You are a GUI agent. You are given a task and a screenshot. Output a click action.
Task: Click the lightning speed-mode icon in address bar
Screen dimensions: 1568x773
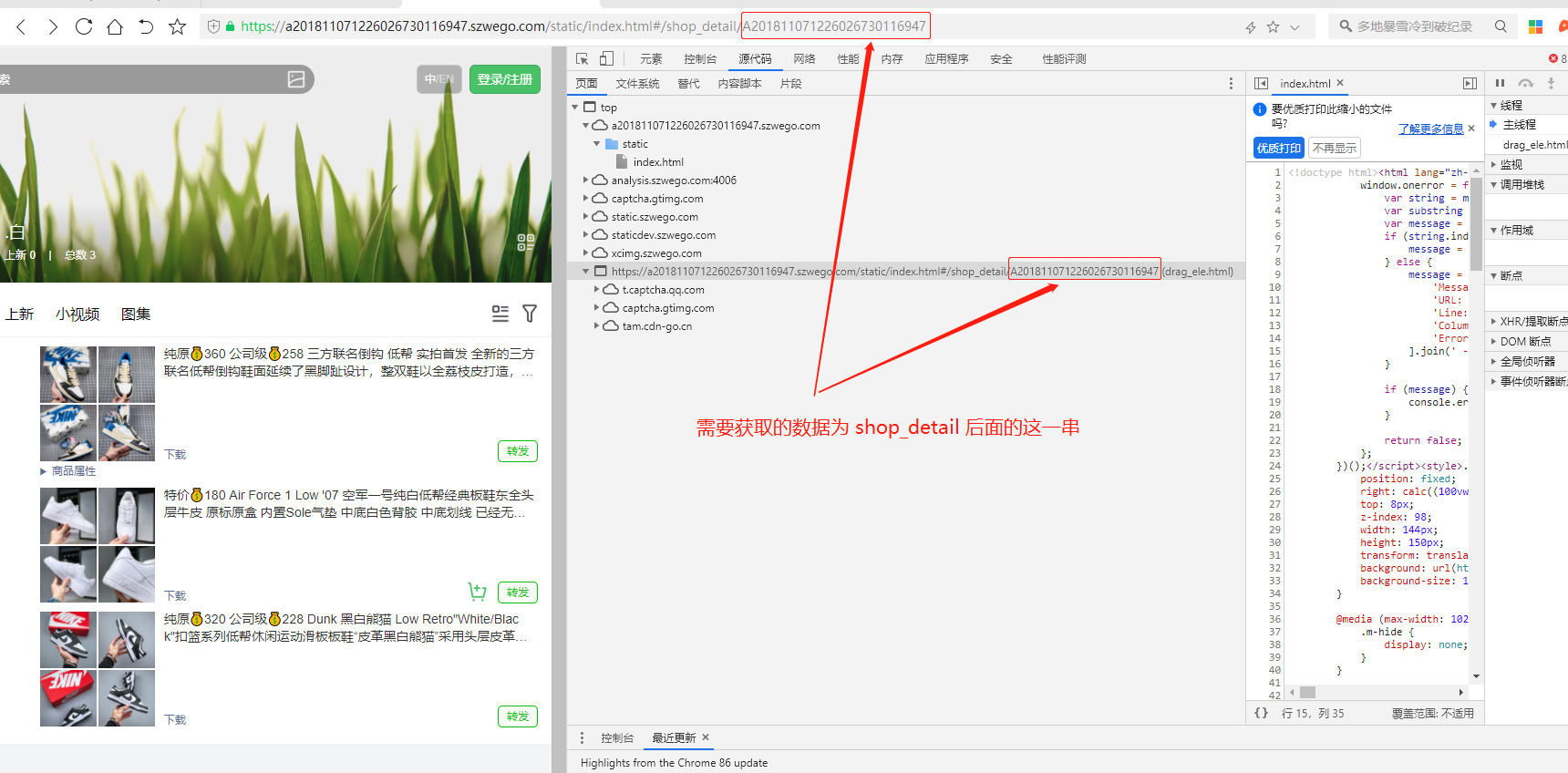1251,27
